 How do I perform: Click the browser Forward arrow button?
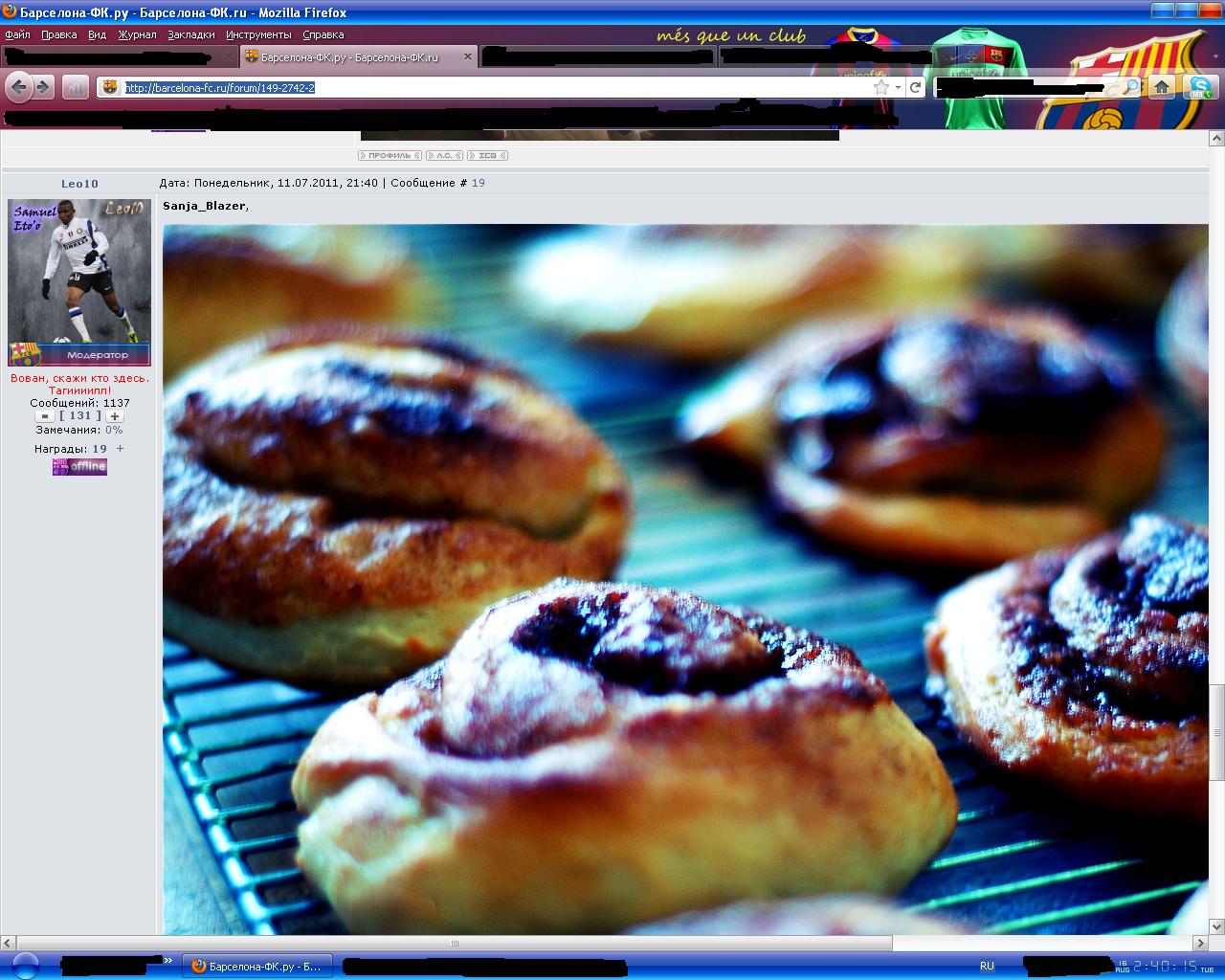point(44,88)
